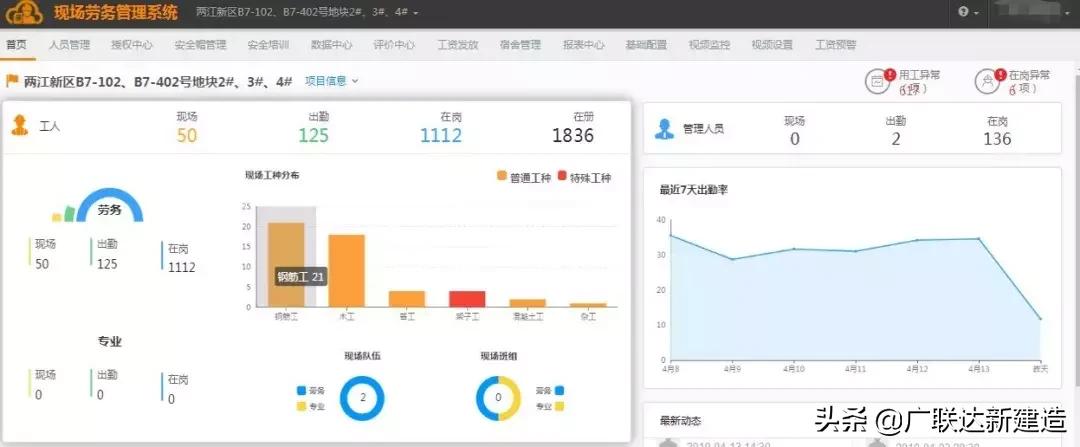Open the 报表中心 tab
Viewport: 1080px width, 447px height.
(583, 45)
